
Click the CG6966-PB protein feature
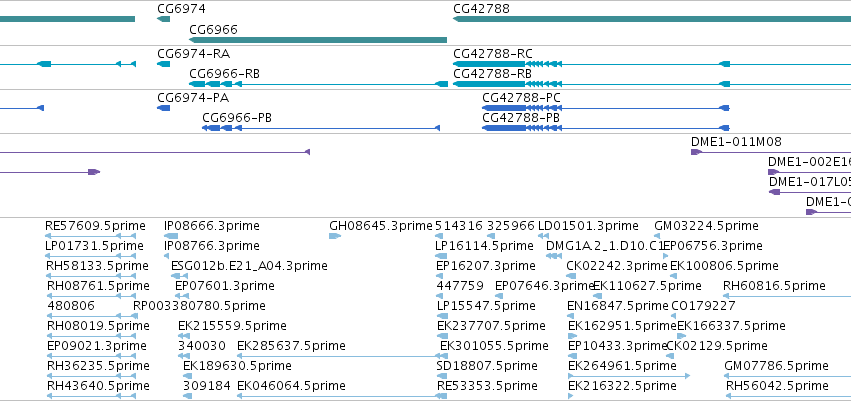[237, 118]
